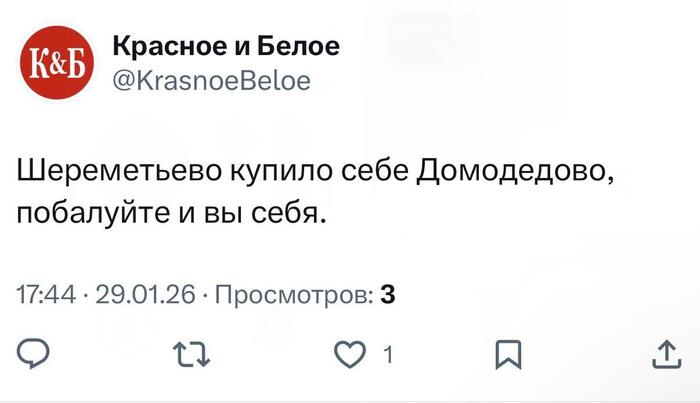Click the reply speech bubble icon

(34, 355)
